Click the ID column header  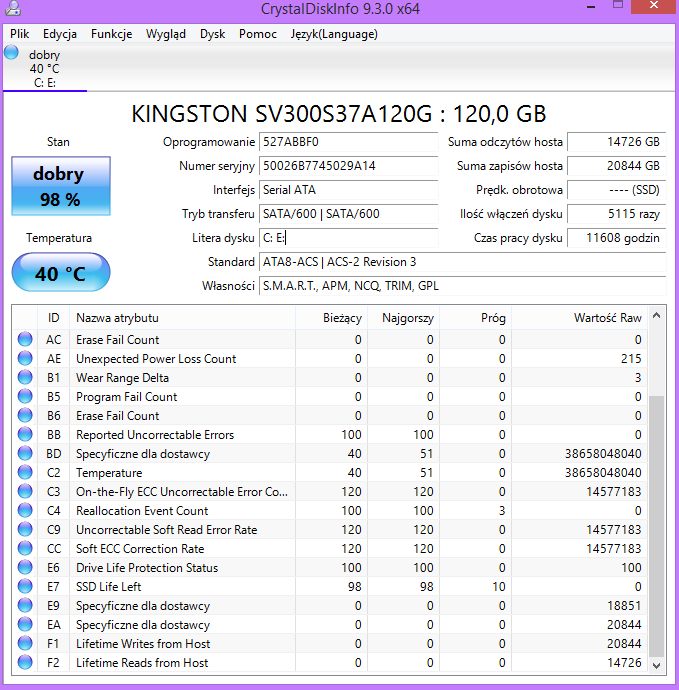(x=53, y=318)
